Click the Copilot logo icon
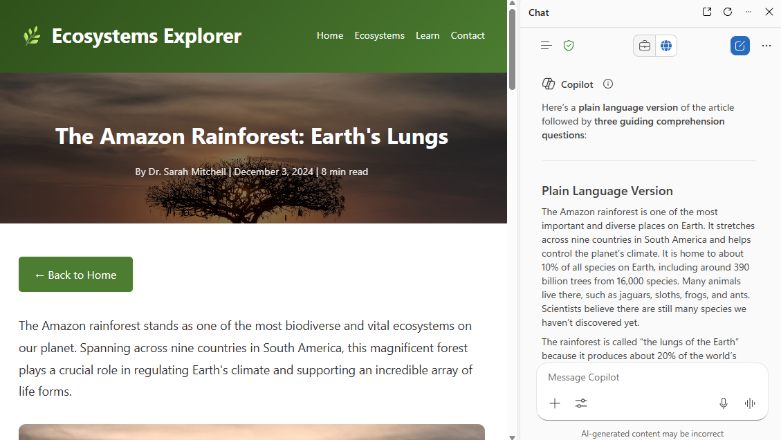The height and width of the screenshot is (440, 781). pos(548,84)
